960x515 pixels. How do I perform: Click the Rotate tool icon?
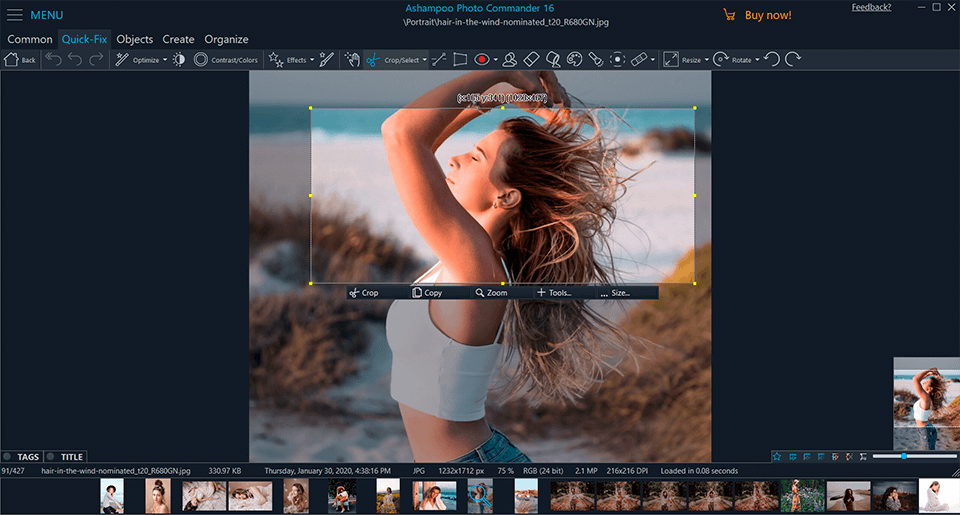721,59
